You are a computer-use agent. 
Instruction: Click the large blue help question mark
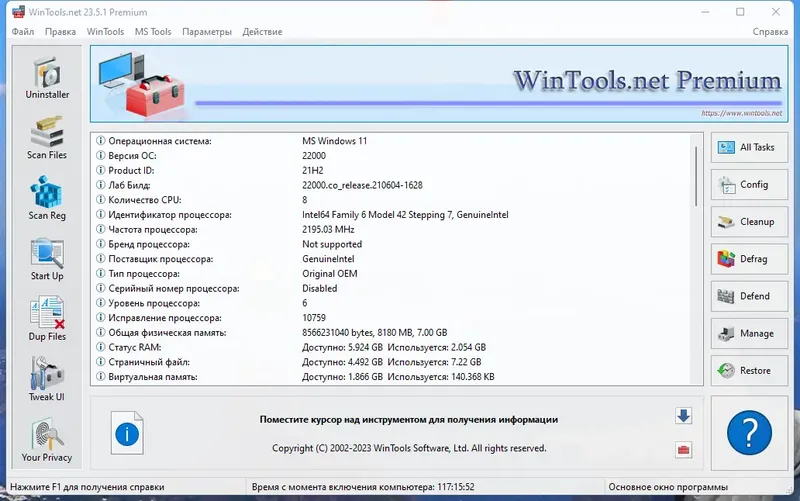click(x=749, y=433)
